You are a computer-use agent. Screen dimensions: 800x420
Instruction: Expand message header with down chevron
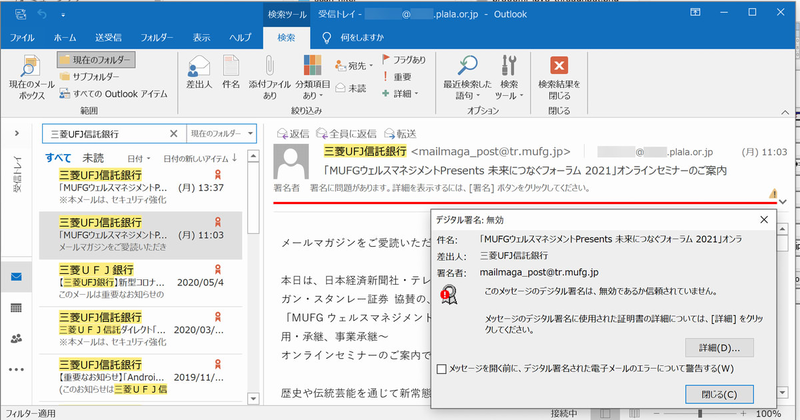783,202
